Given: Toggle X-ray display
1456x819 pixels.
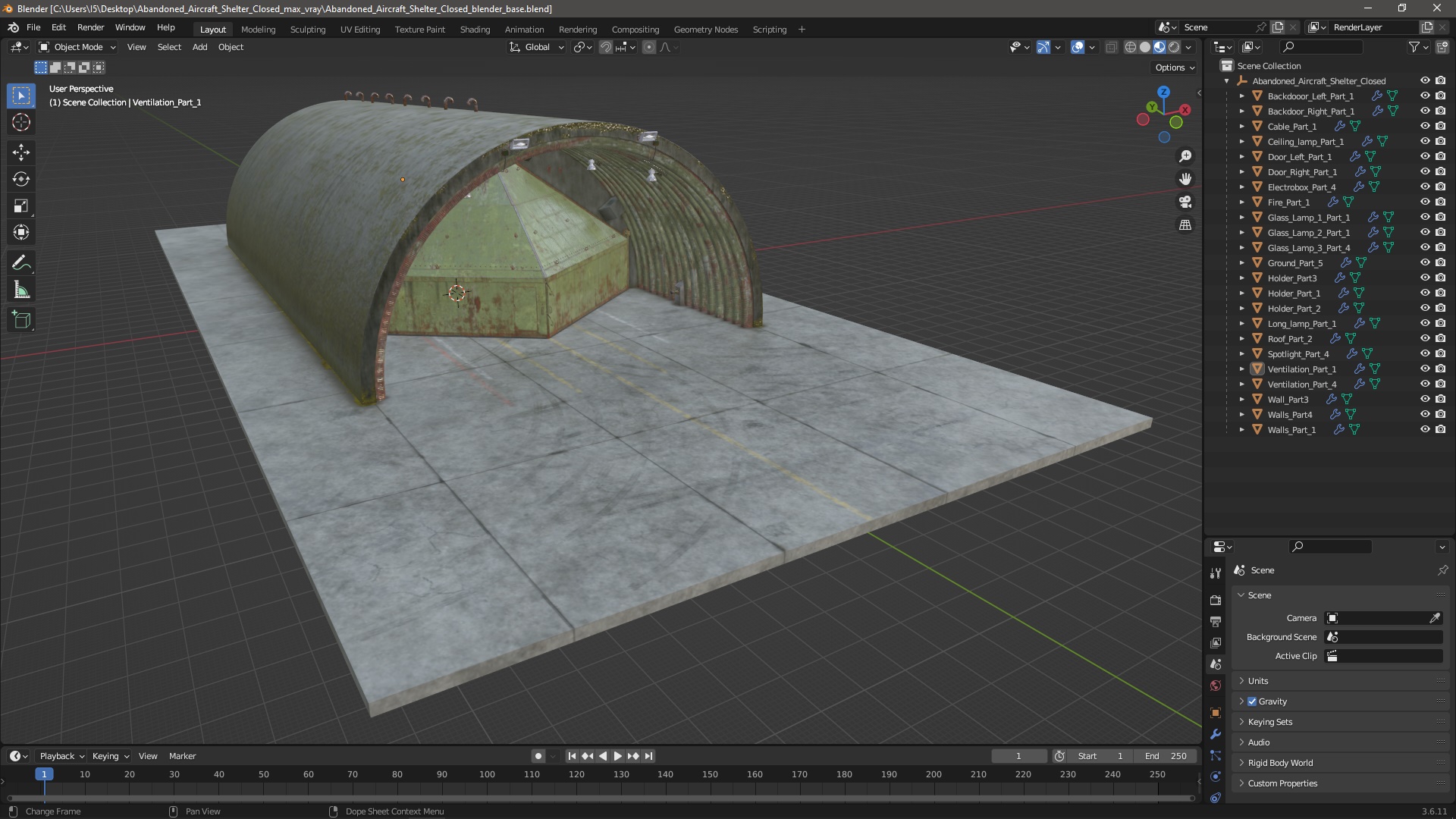Looking at the screenshot, I should pos(1111,47).
